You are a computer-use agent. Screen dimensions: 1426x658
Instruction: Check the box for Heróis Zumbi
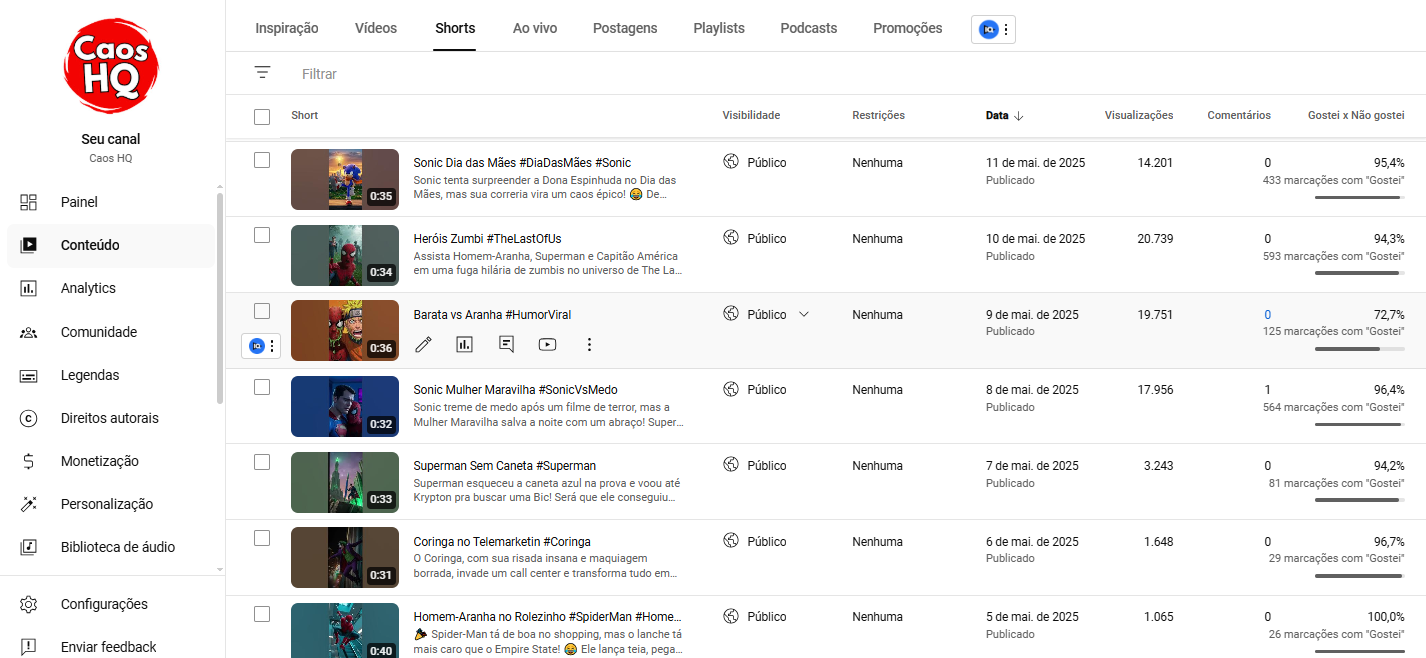pos(262,235)
